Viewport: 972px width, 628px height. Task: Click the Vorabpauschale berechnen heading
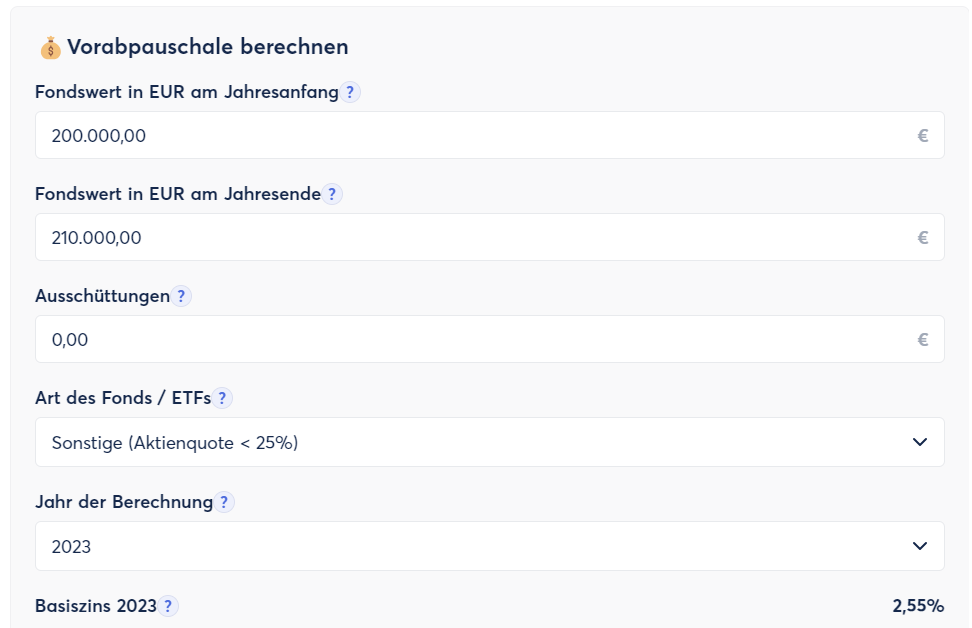point(208,47)
